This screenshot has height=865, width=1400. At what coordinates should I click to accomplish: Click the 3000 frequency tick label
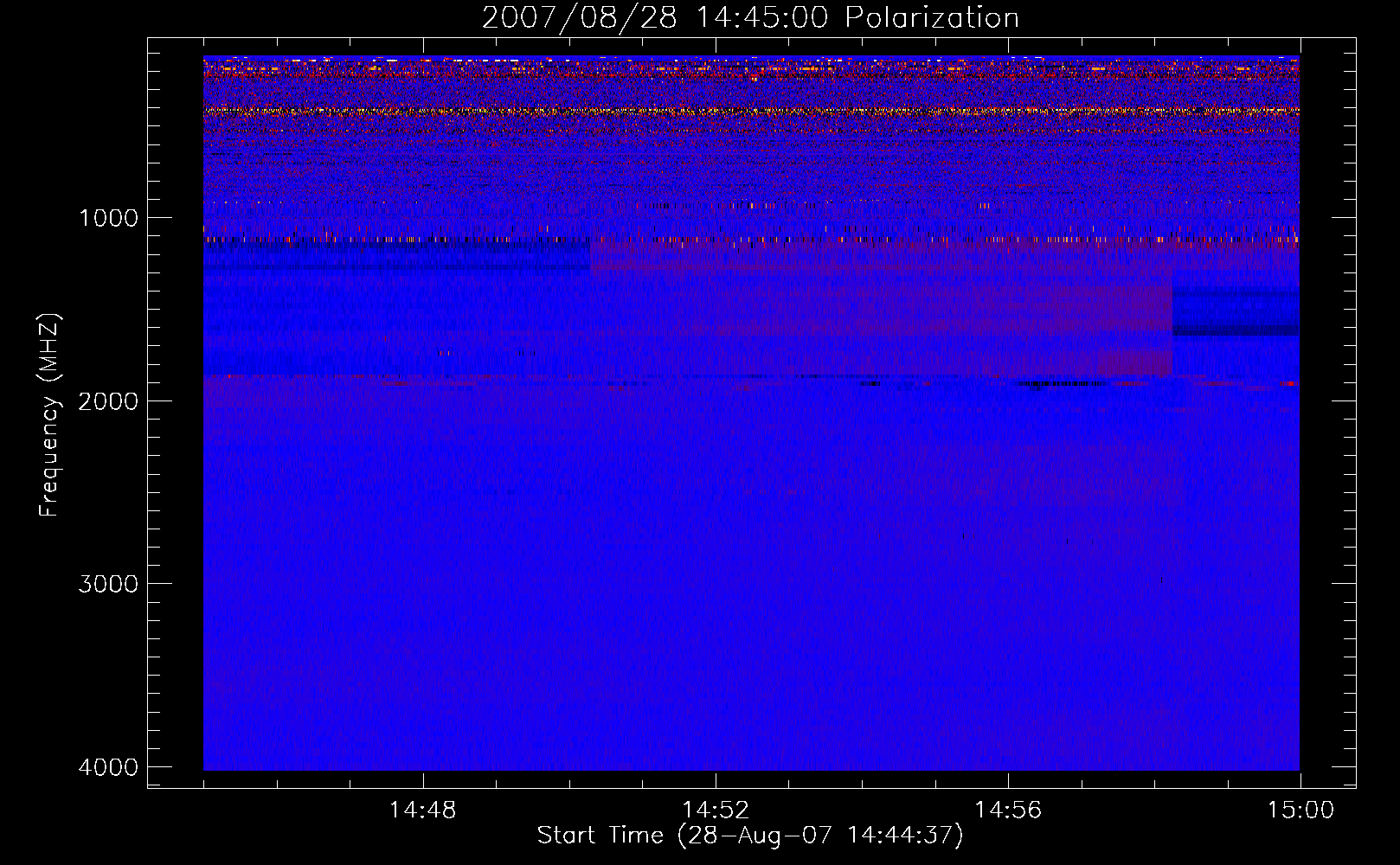coord(108,583)
